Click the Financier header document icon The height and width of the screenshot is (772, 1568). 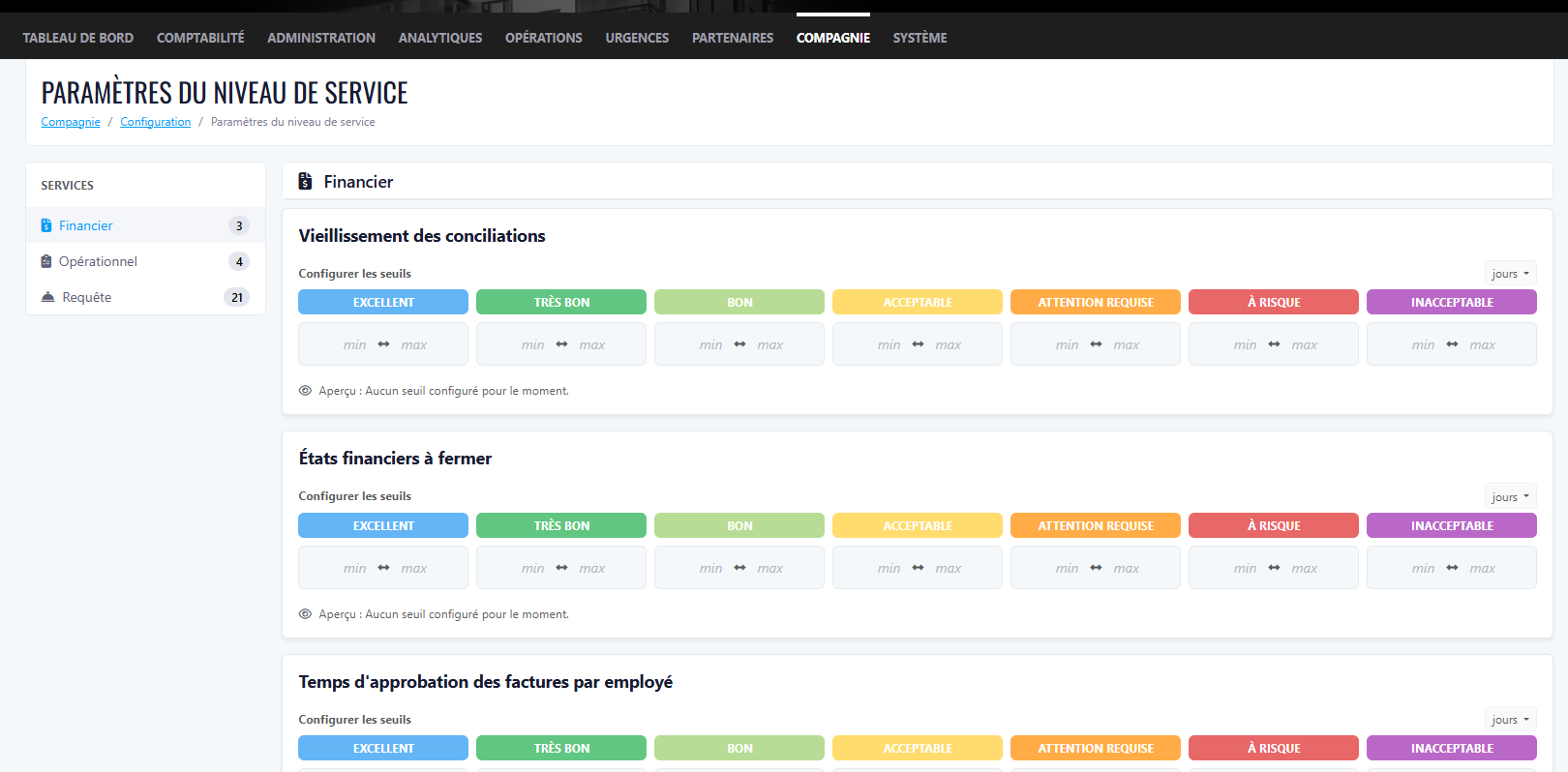coord(305,181)
